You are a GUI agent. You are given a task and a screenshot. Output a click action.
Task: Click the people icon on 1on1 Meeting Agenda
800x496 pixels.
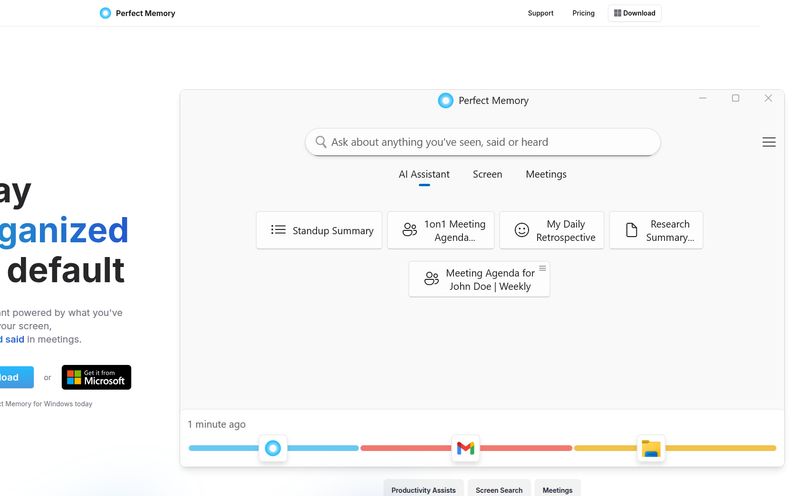coord(410,230)
